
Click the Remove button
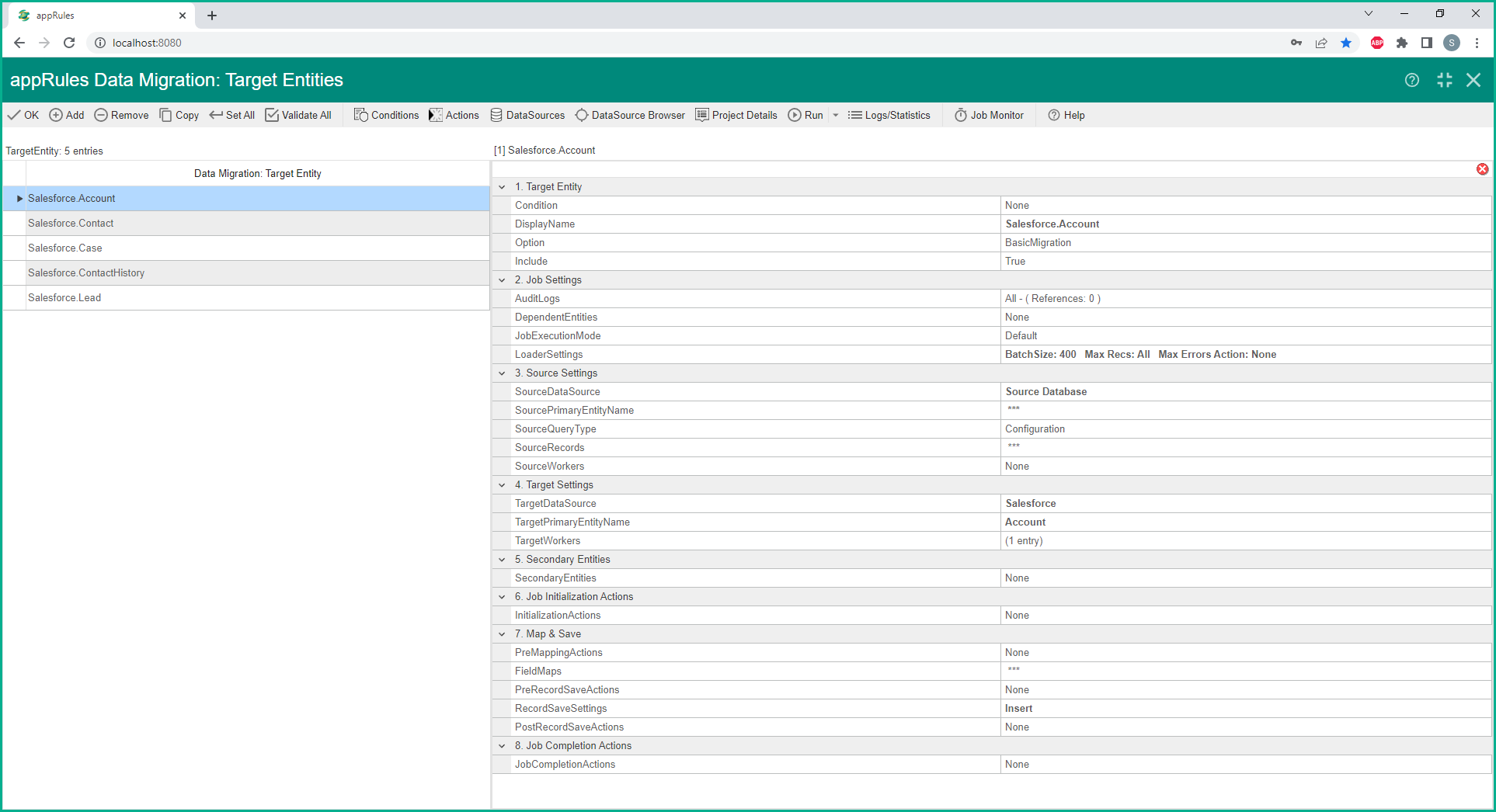pos(121,115)
